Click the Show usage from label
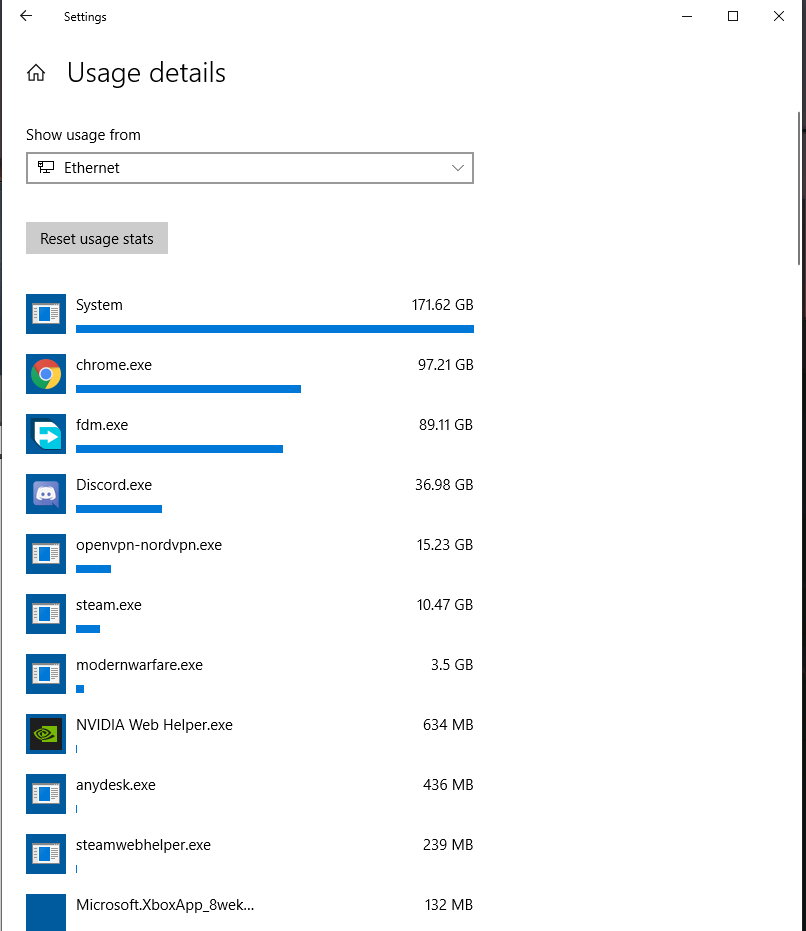The height and width of the screenshot is (931, 806). point(83,135)
